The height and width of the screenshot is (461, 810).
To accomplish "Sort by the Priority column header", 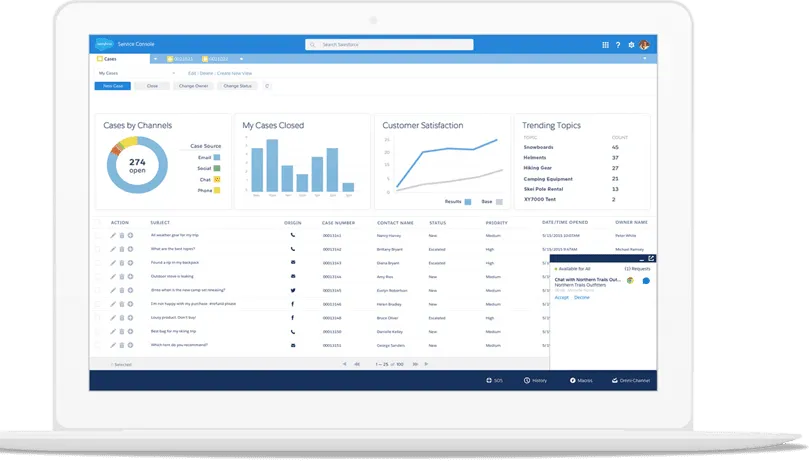I will point(496,223).
